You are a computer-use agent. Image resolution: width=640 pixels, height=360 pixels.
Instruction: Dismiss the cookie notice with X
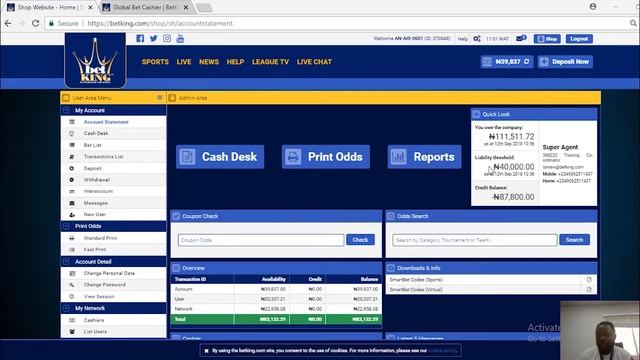tap(207, 351)
